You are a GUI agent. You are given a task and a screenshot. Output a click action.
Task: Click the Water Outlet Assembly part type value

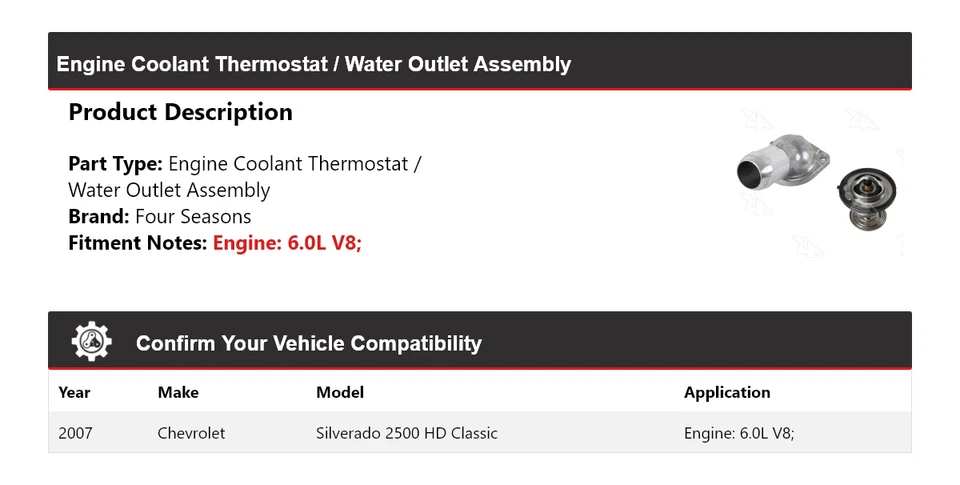click(x=169, y=190)
